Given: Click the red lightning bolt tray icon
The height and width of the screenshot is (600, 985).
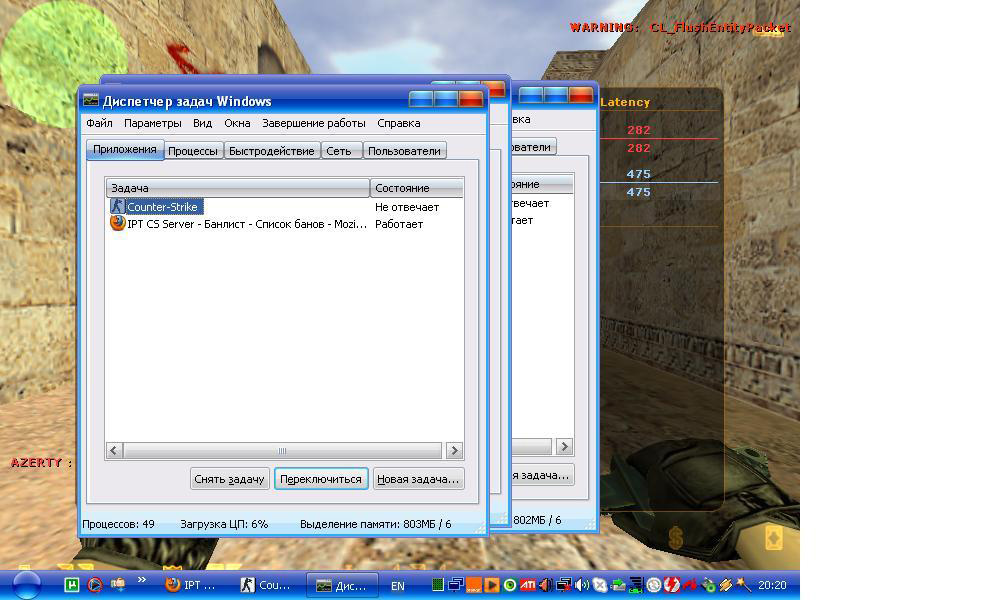Looking at the screenshot, I should [x=672, y=585].
